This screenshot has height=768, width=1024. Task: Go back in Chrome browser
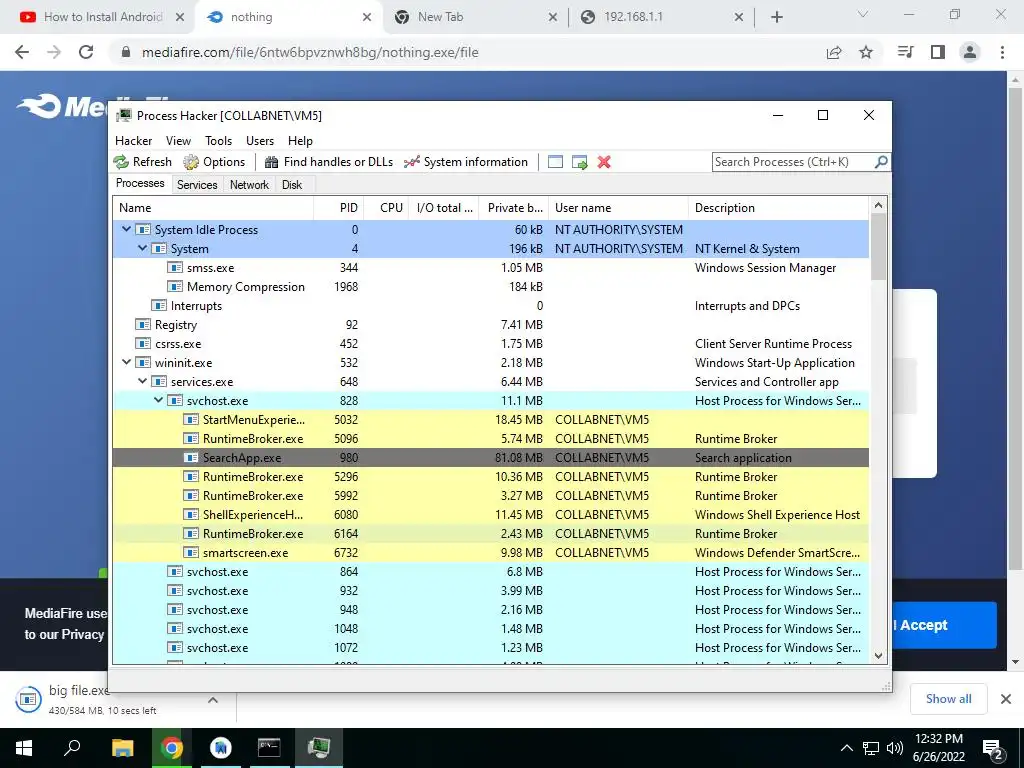[x=22, y=52]
